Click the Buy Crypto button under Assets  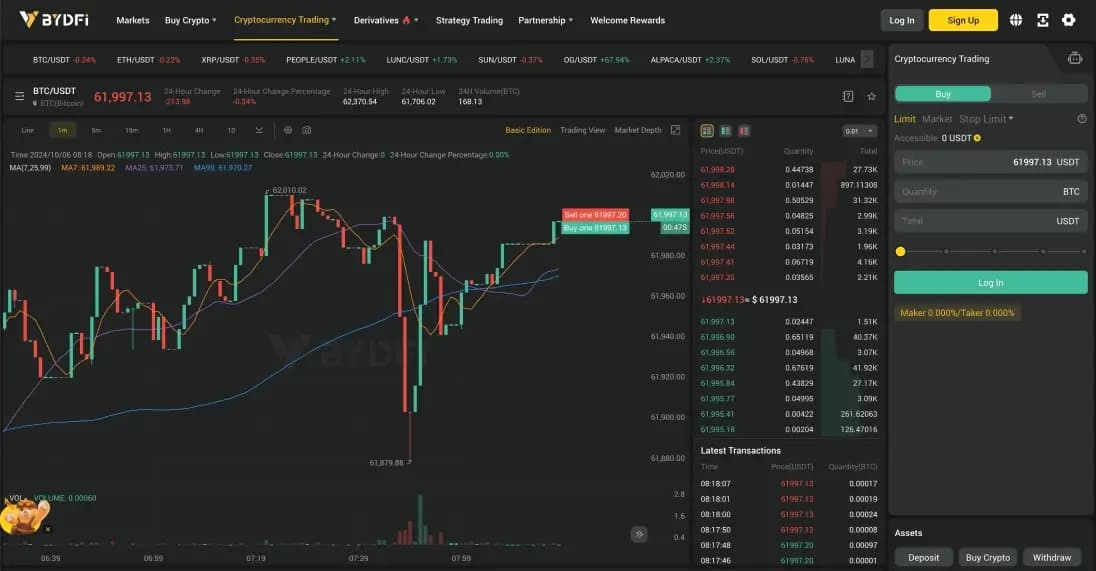pos(988,558)
